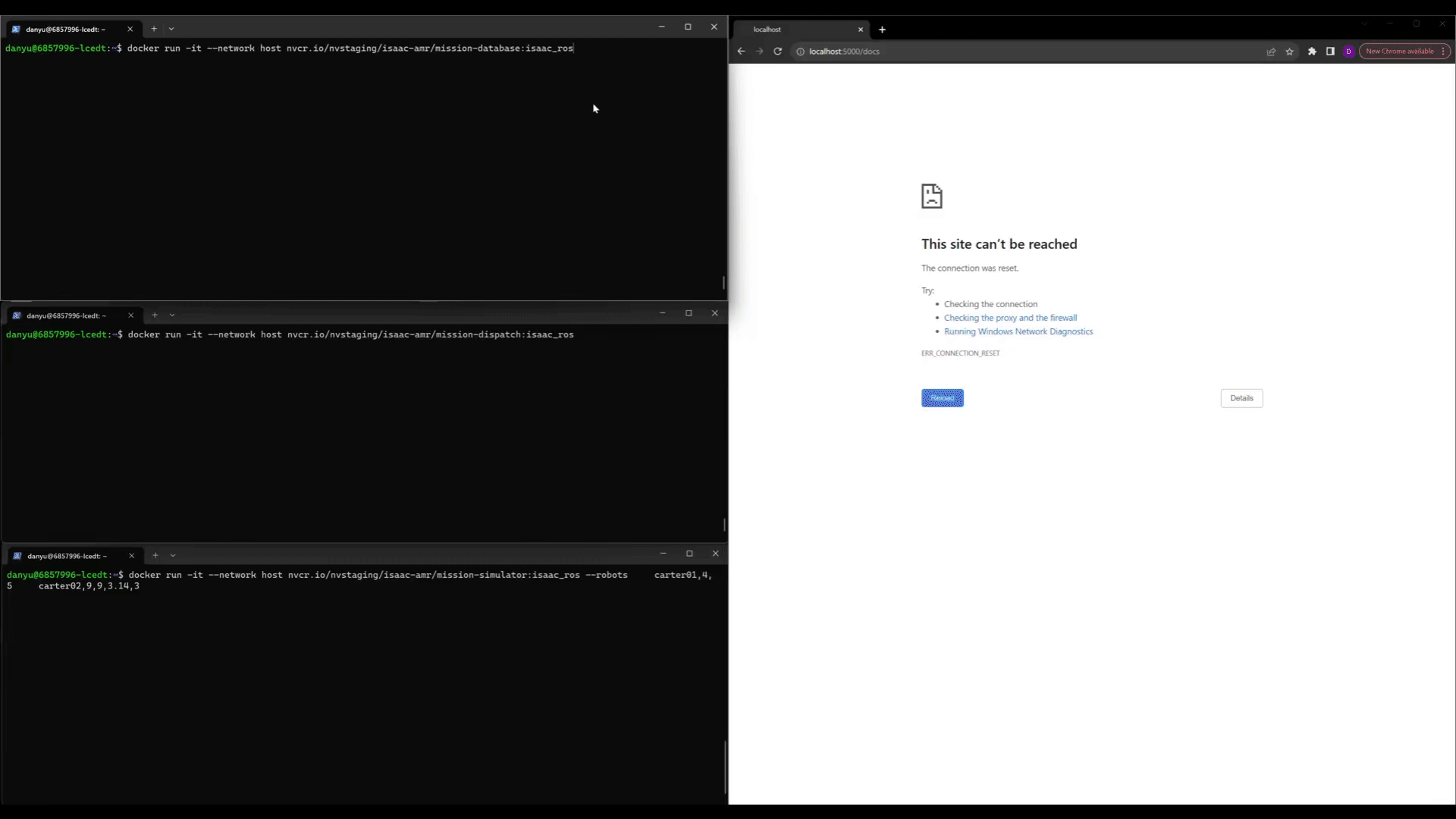Select mission-database terminal tab

point(65,30)
